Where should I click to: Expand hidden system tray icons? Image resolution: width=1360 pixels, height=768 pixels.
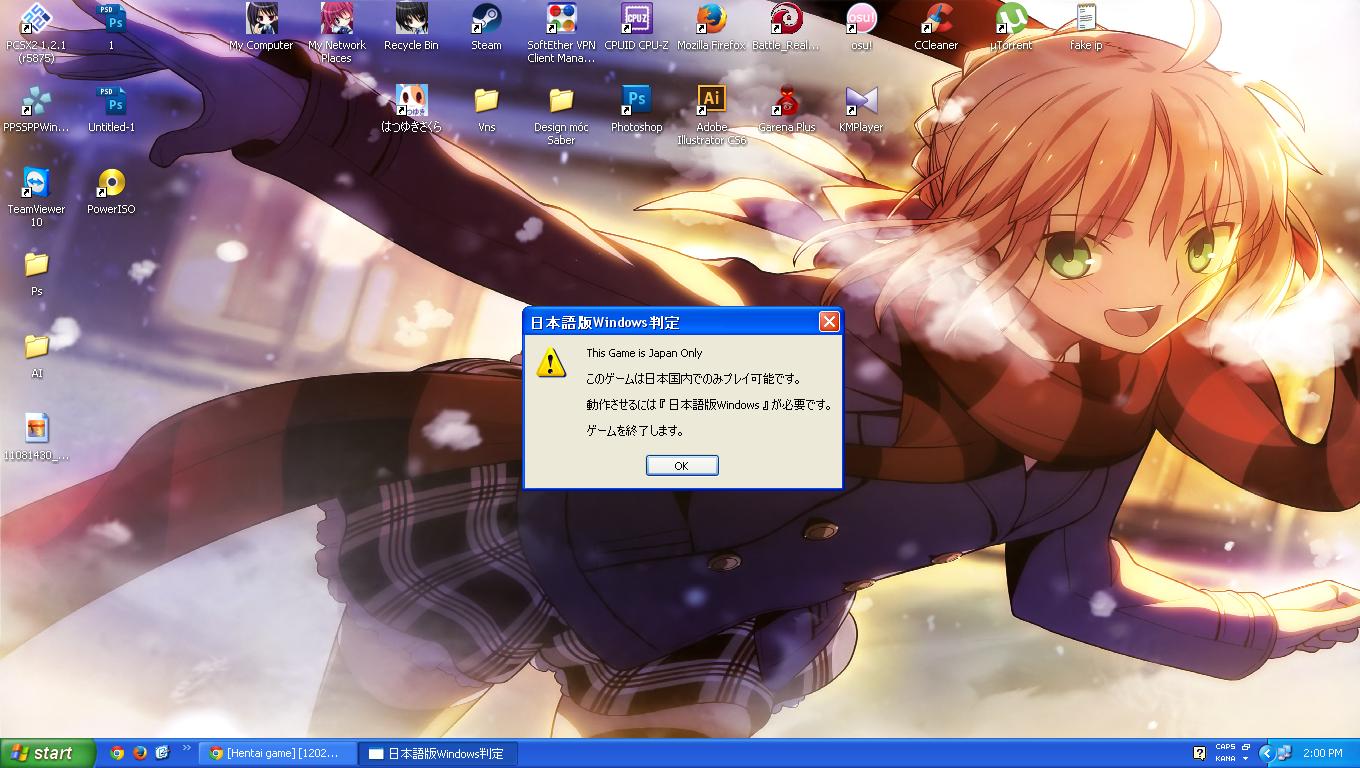pyautogui.click(x=1266, y=753)
